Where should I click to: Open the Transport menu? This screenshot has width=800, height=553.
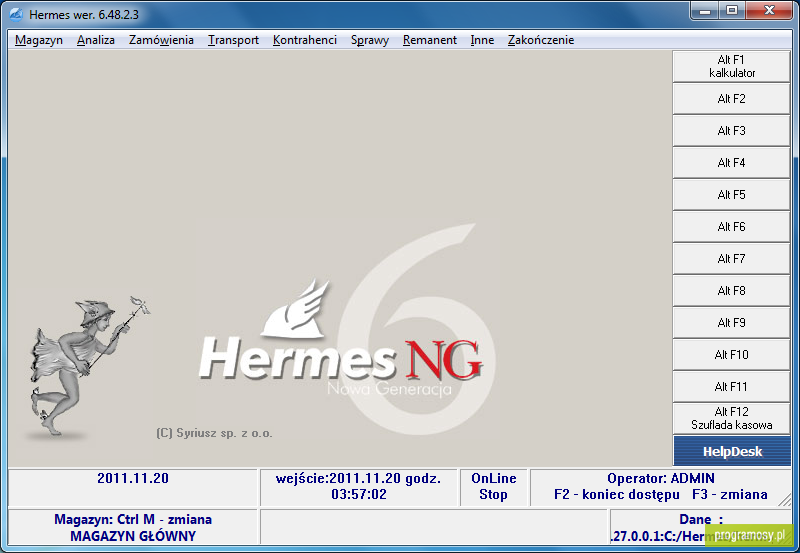pos(233,40)
